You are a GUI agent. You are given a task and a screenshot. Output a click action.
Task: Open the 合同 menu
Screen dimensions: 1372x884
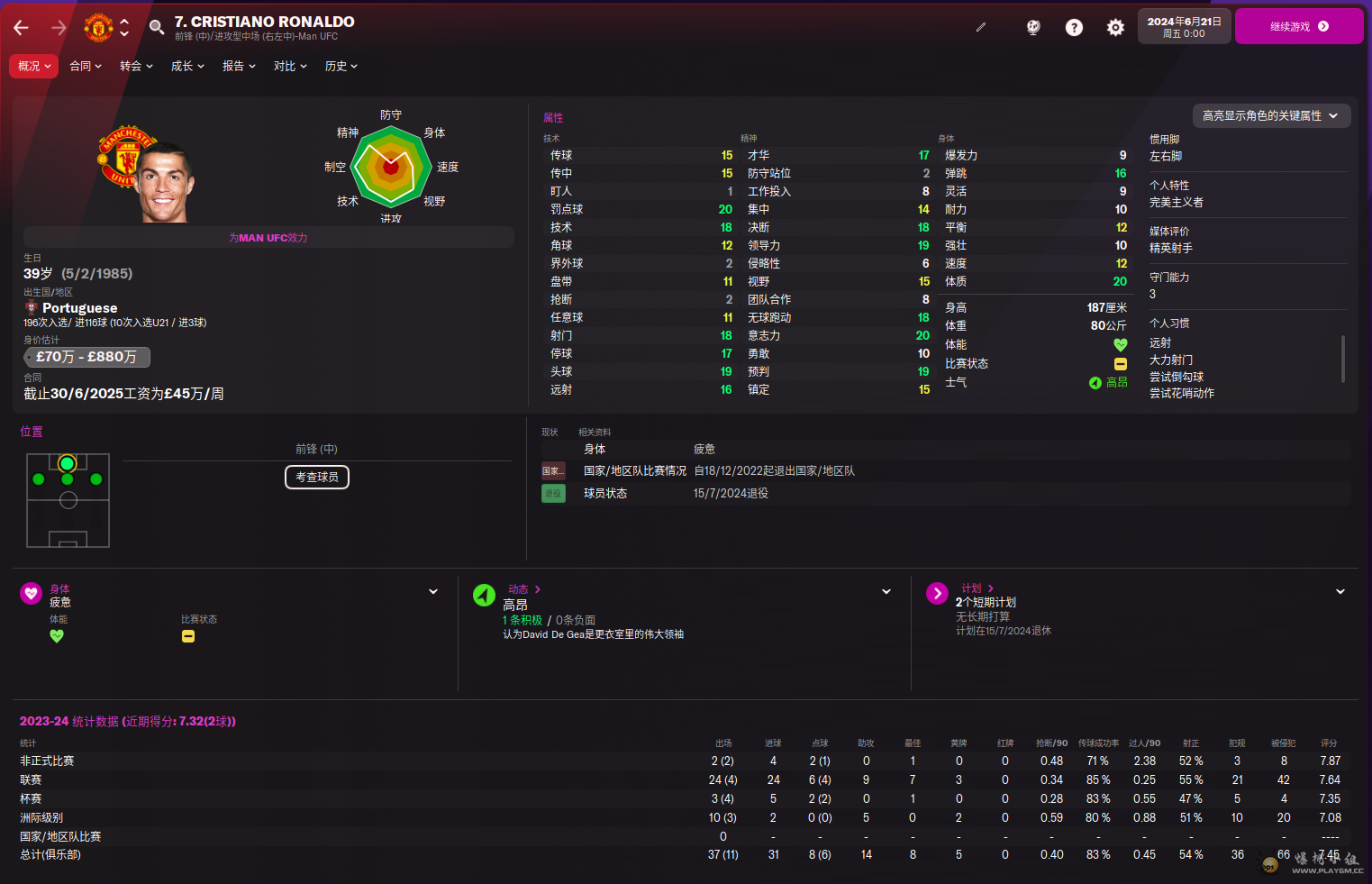point(86,66)
